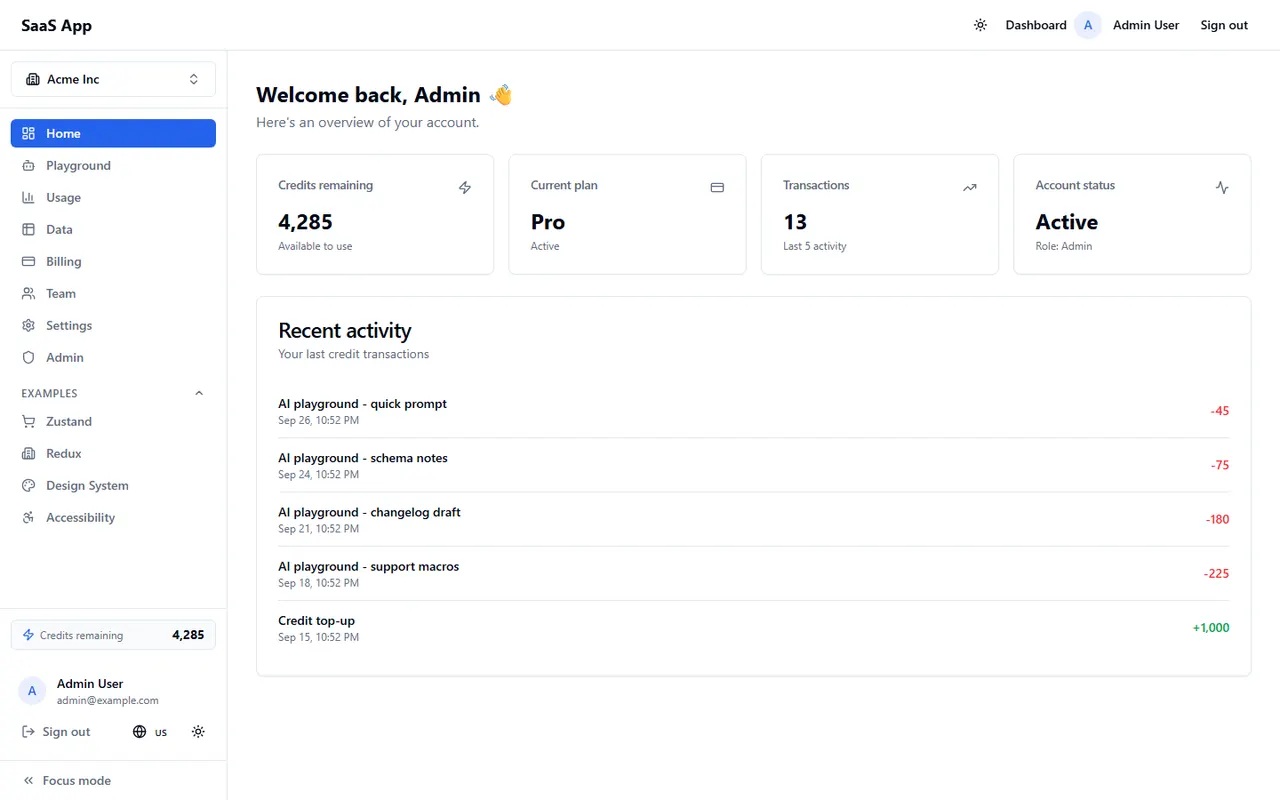Toggle light/dark theme in top header
Image resolution: width=1280 pixels, height=800 pixels.
(x=980, y=25)
